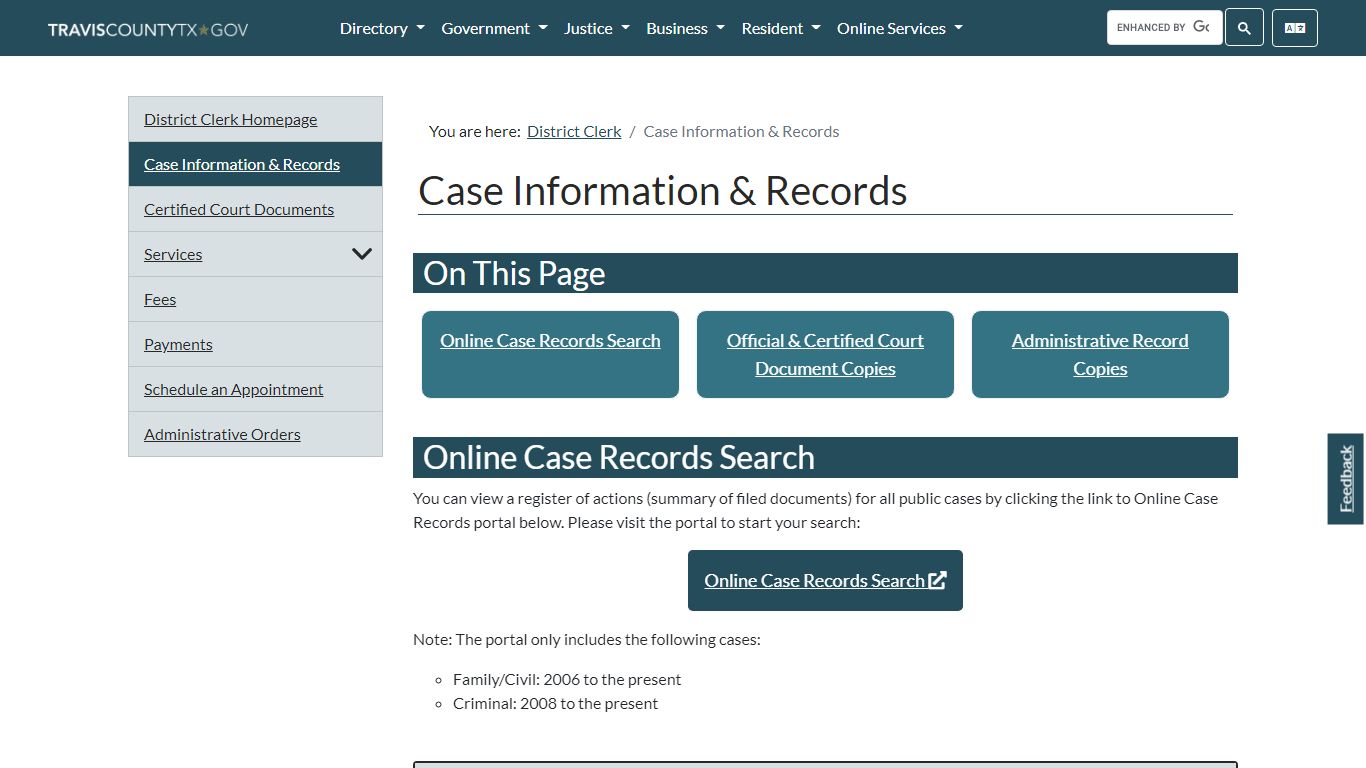Click the Online Case Records Search button

point(824,580)
